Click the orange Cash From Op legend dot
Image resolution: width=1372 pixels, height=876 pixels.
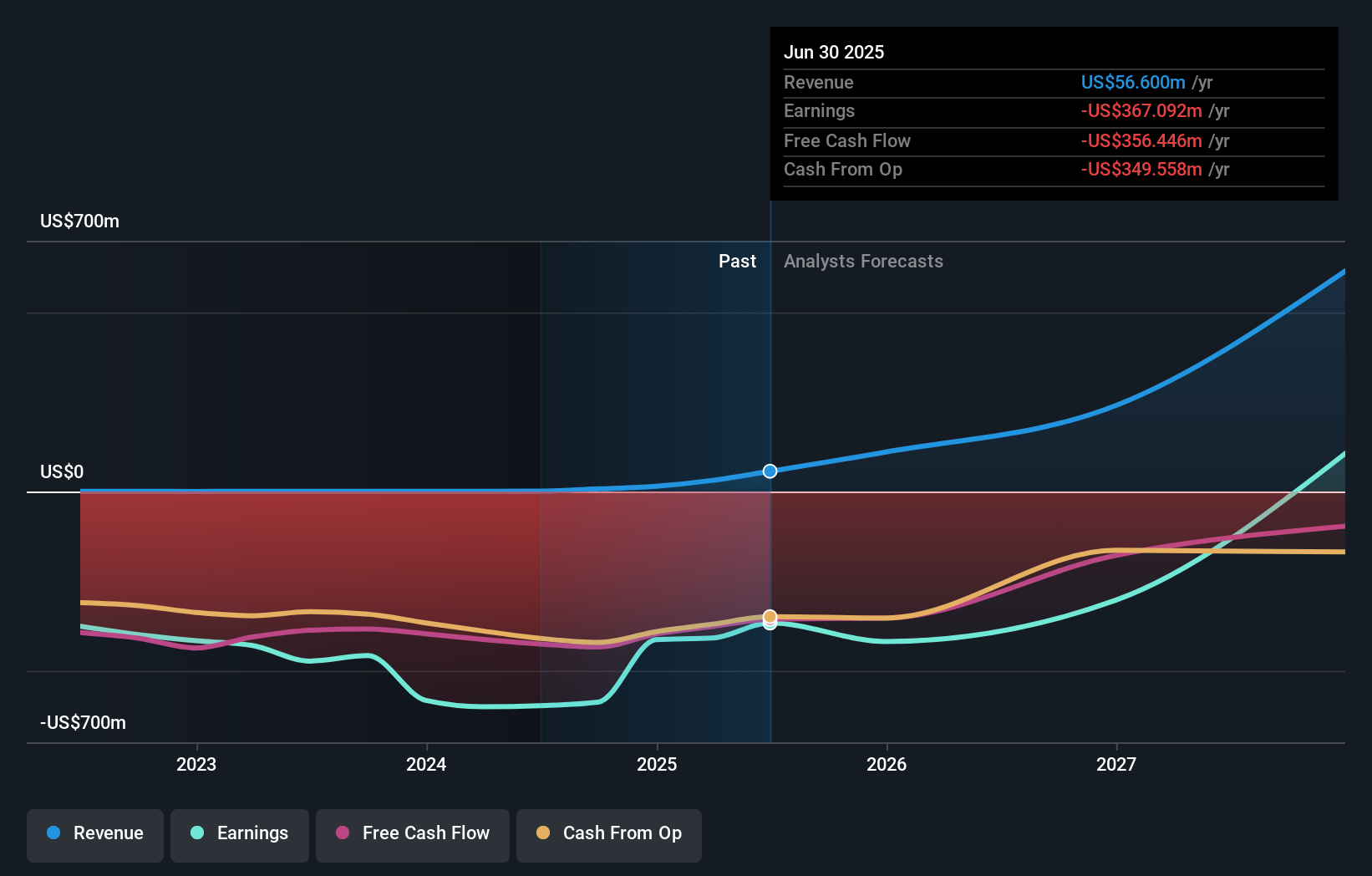(544, 833)
